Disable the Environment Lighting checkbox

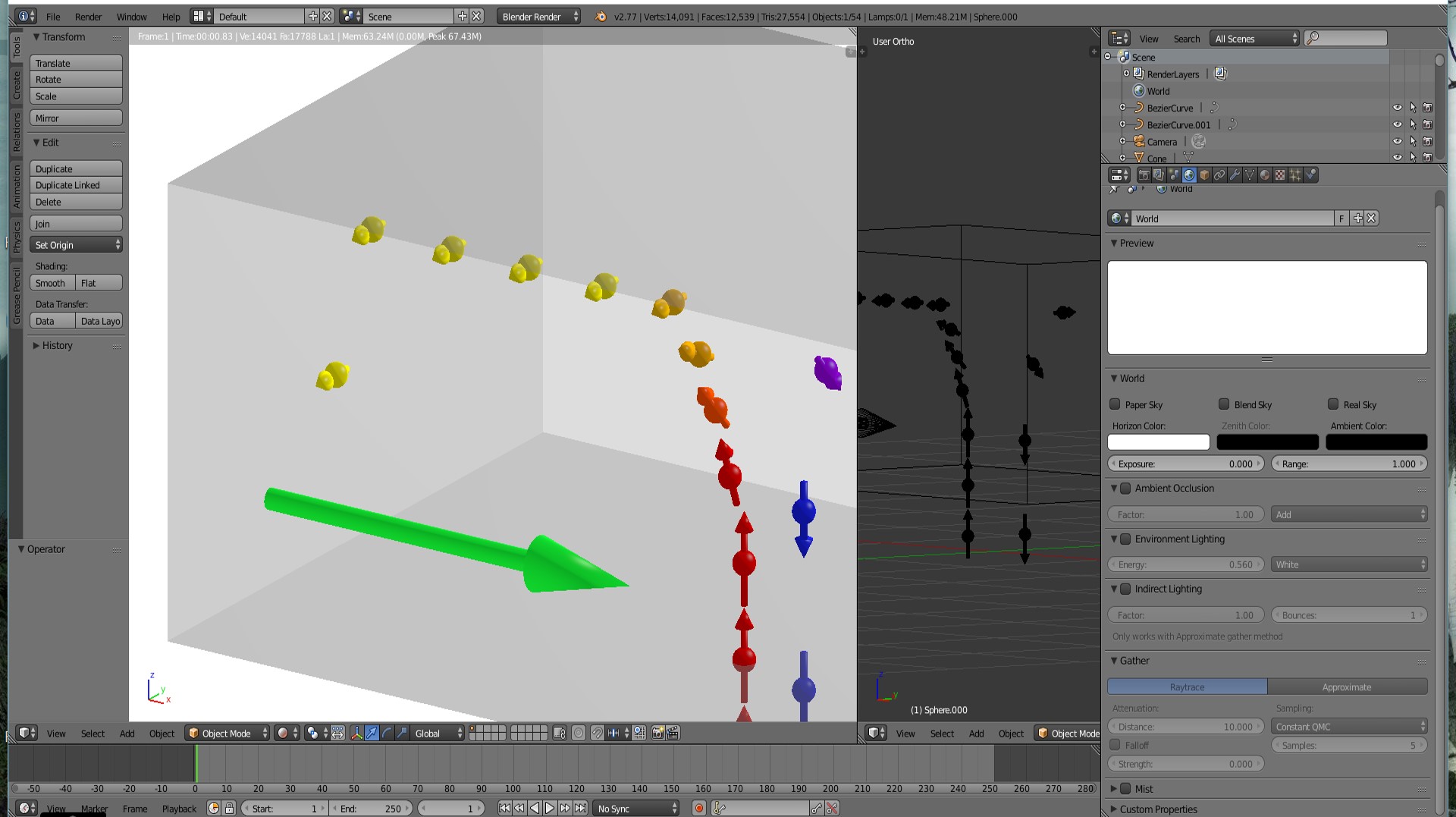click(x=1125, y=539)
